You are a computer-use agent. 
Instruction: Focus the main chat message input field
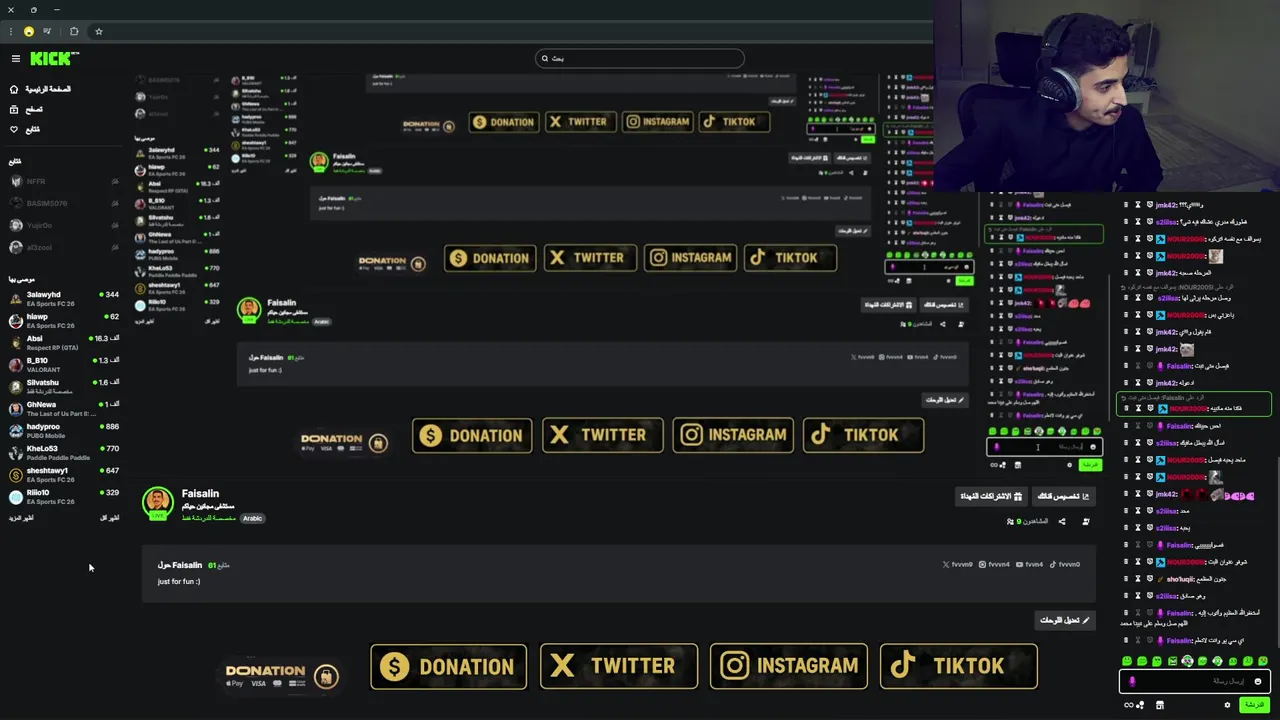click(1194, 681)
